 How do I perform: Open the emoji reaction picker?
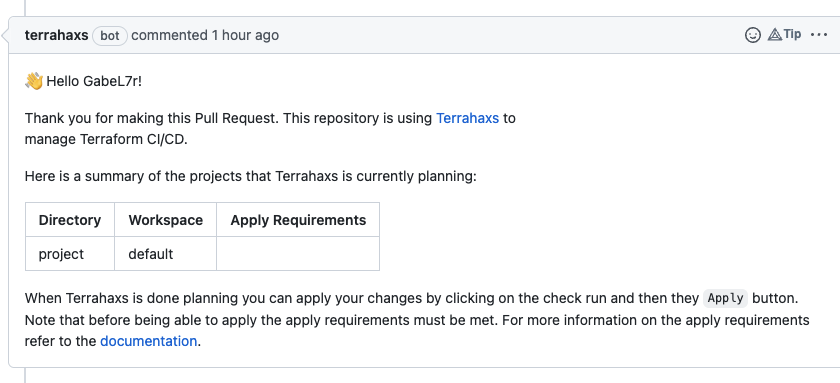[x=753, y=35]
